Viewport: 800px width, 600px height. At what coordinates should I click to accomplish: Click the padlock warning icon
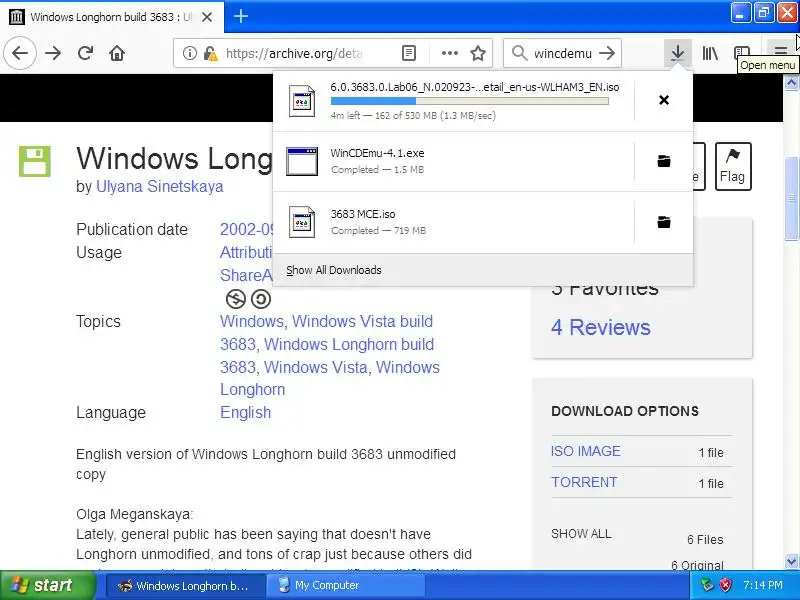tap(210, 53)
